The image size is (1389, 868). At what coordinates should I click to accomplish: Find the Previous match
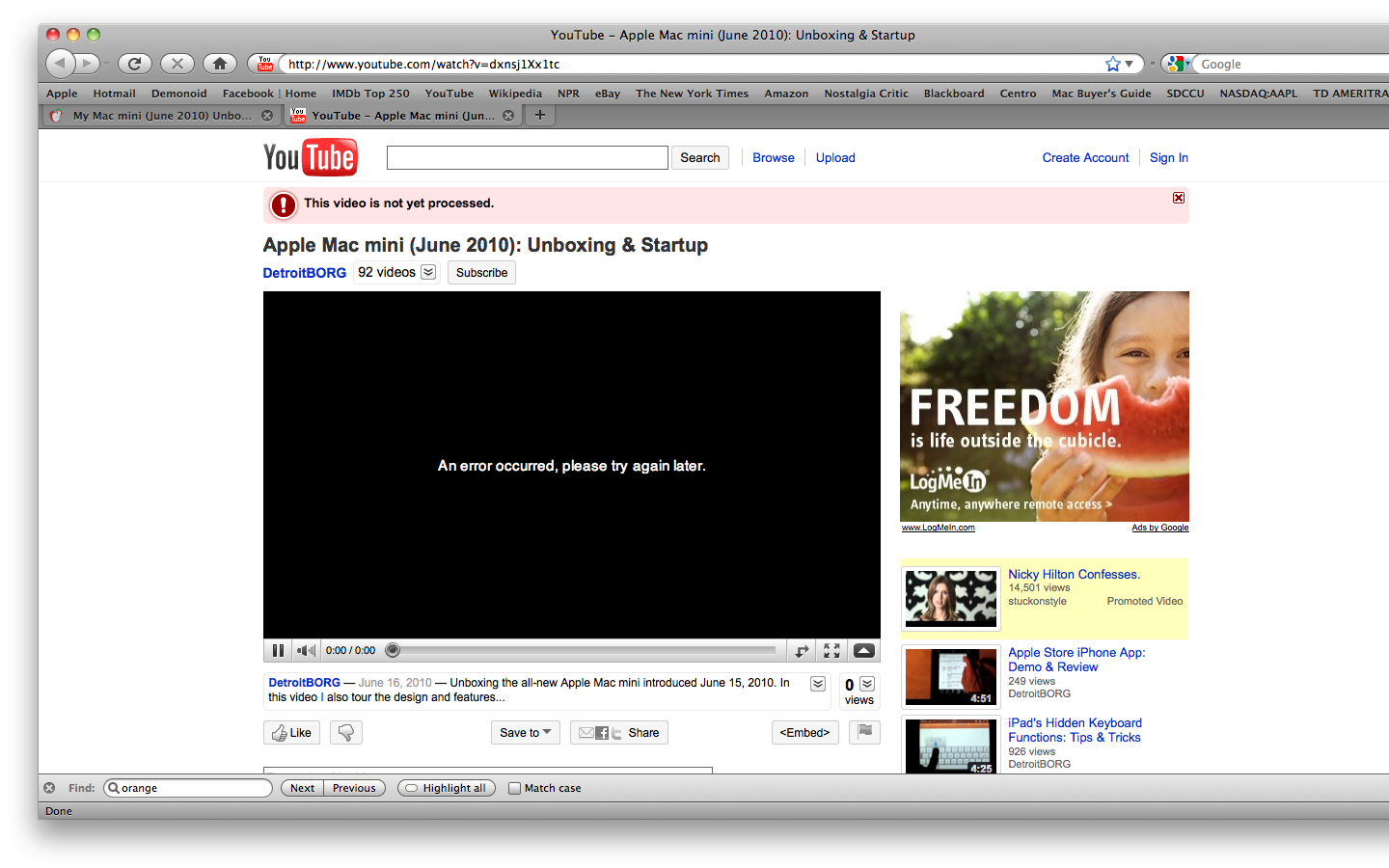tap(354, 788)
